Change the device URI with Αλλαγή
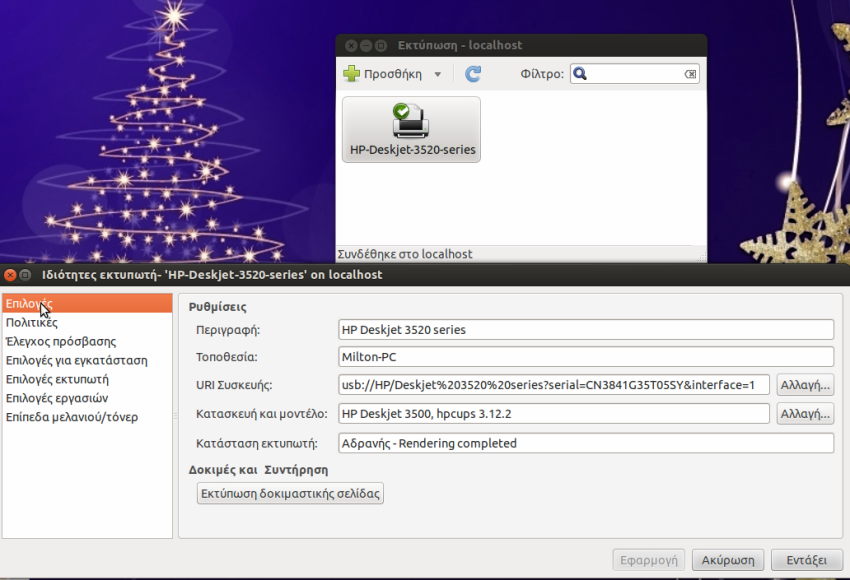Viewport: 850px width, 580px height. 805,385
